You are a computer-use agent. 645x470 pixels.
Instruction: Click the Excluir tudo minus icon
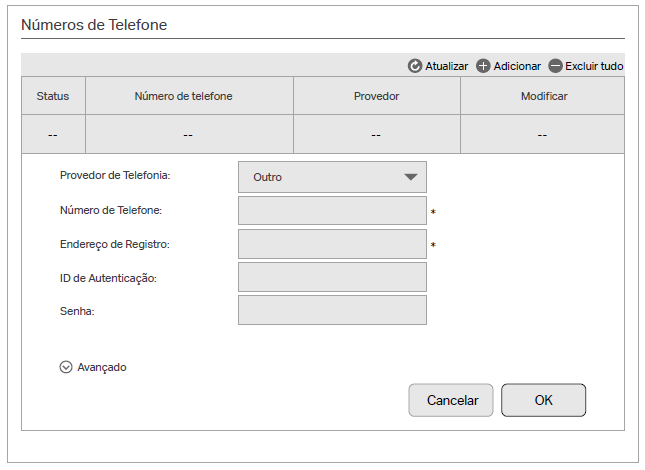(x=555, y=66)
